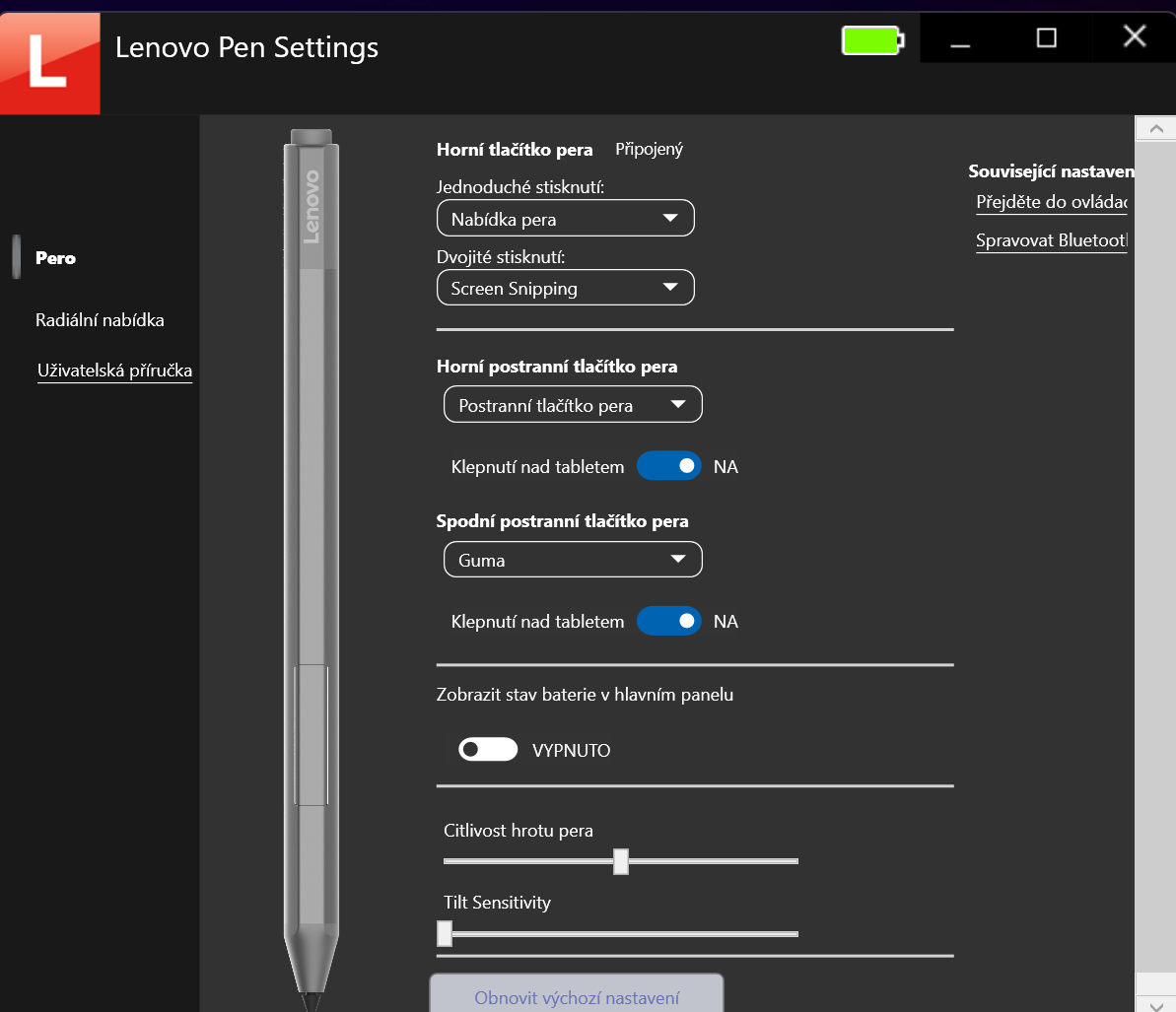1176x1012 pixels.
Task: Open the Postranní tlačítko pera dropdown
Action: 573,405
